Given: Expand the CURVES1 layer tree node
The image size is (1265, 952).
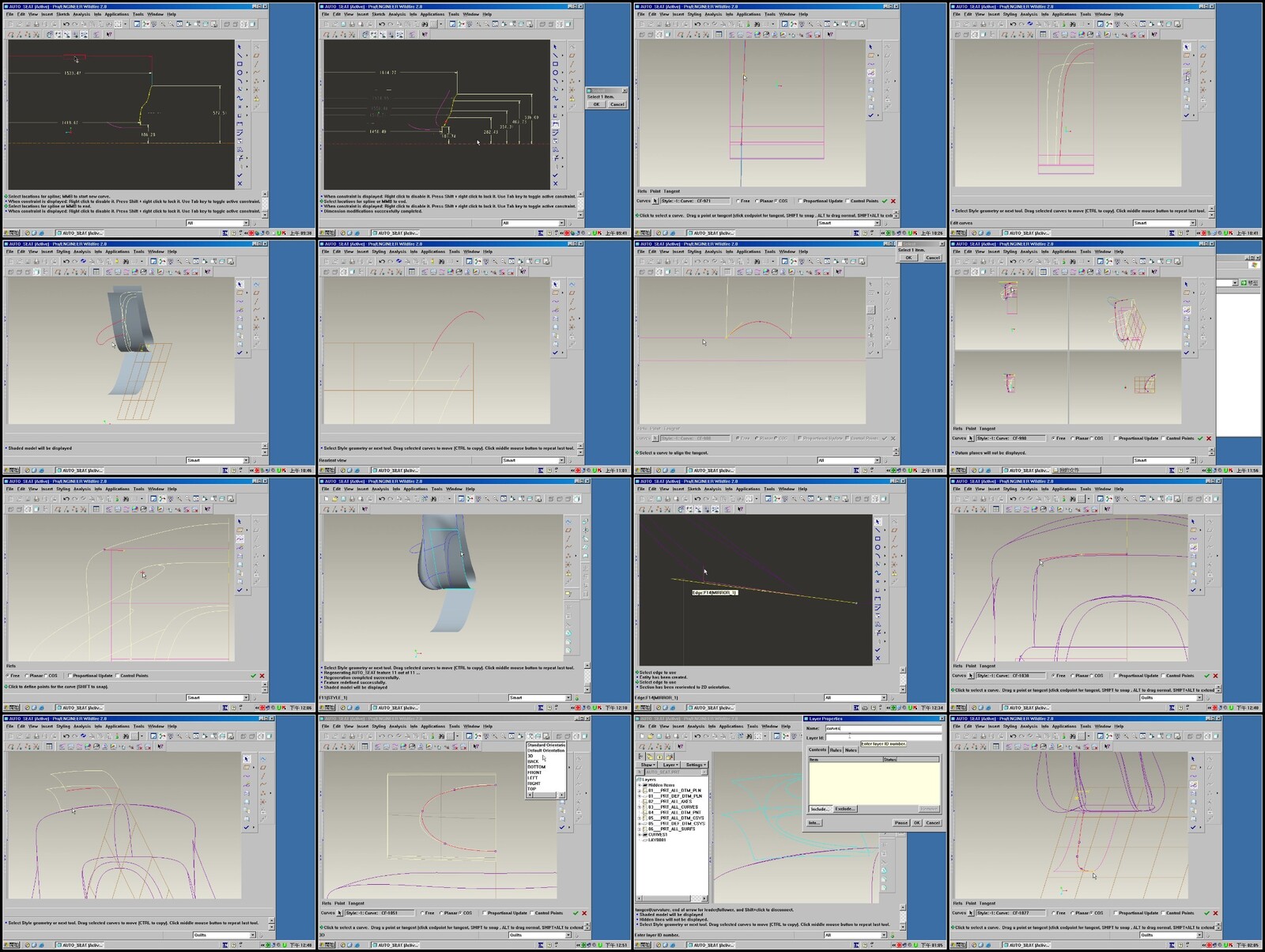Looking at the screenshot, I should [639, 834].
